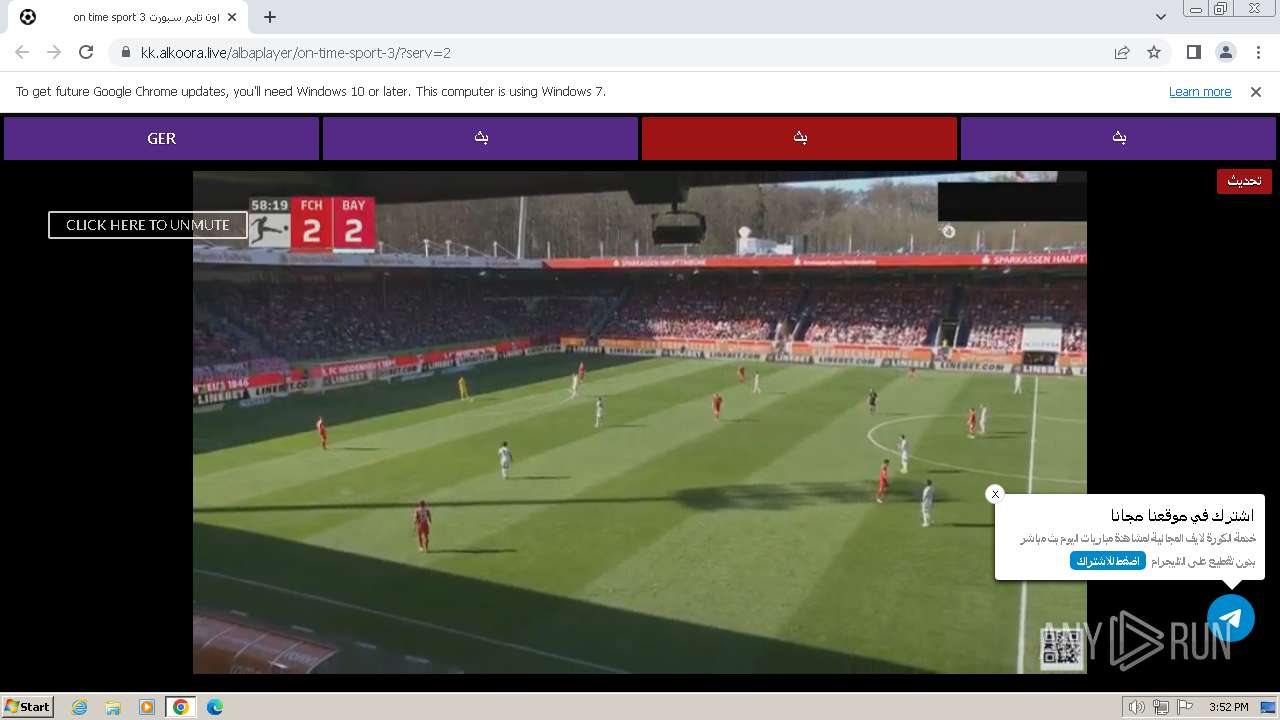Dismiss the Chrome update notification bar
Image resolution: width=1280 pixels, height=720 pixels.
pyautogui.click(x=1256, y=92)
